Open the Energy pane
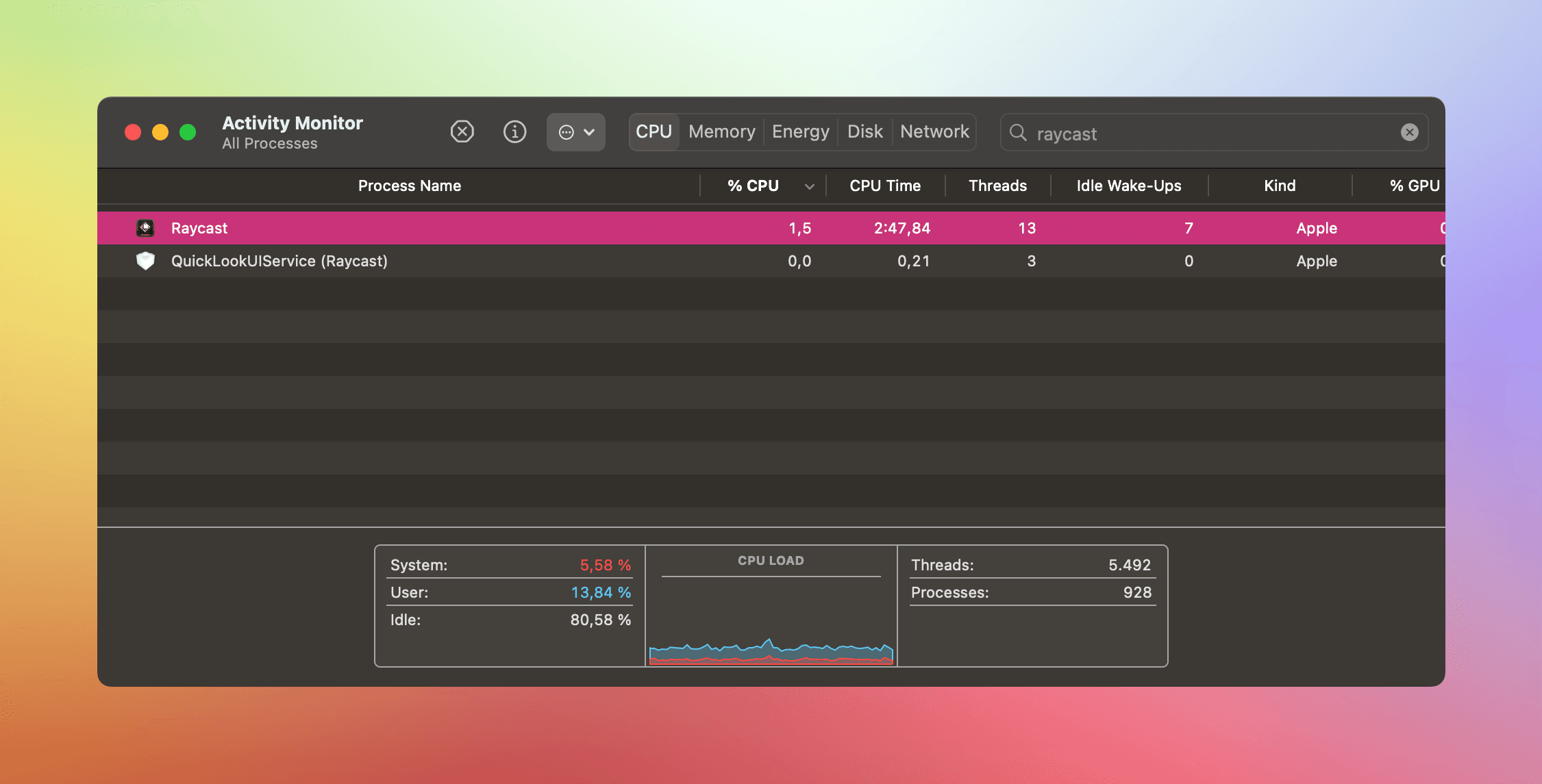 (800, 131)
